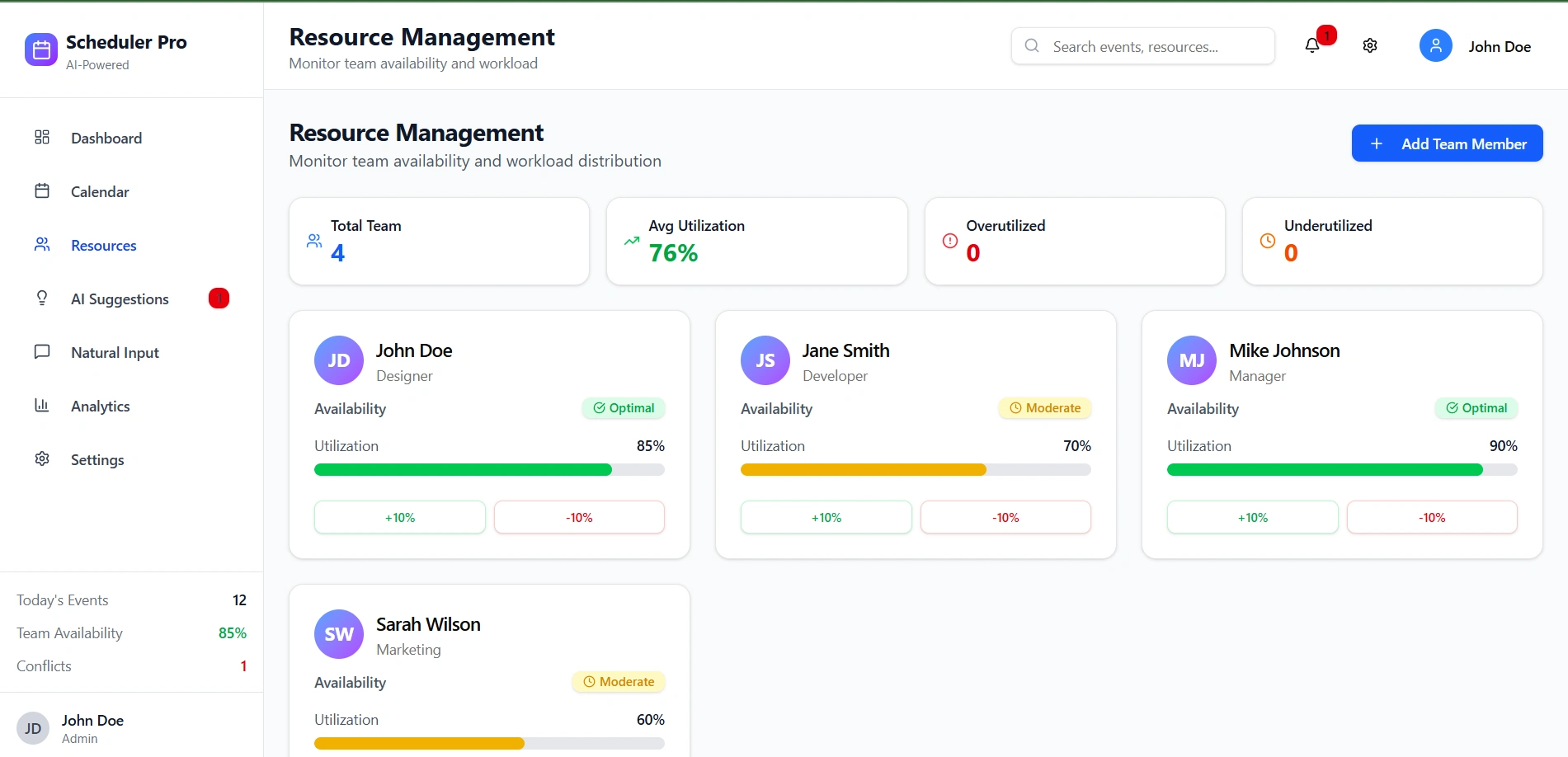Click the Avg Utilization trend arrow icon
Screen dimensions: 1568x757
(x=632, y=241)
